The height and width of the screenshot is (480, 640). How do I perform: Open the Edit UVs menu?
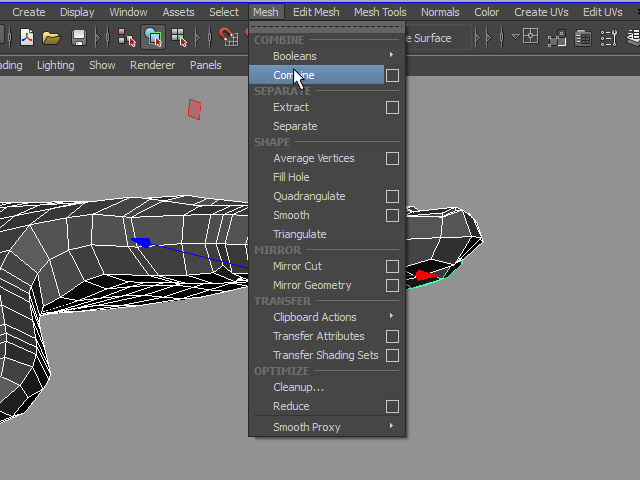[x=602, y=12]
